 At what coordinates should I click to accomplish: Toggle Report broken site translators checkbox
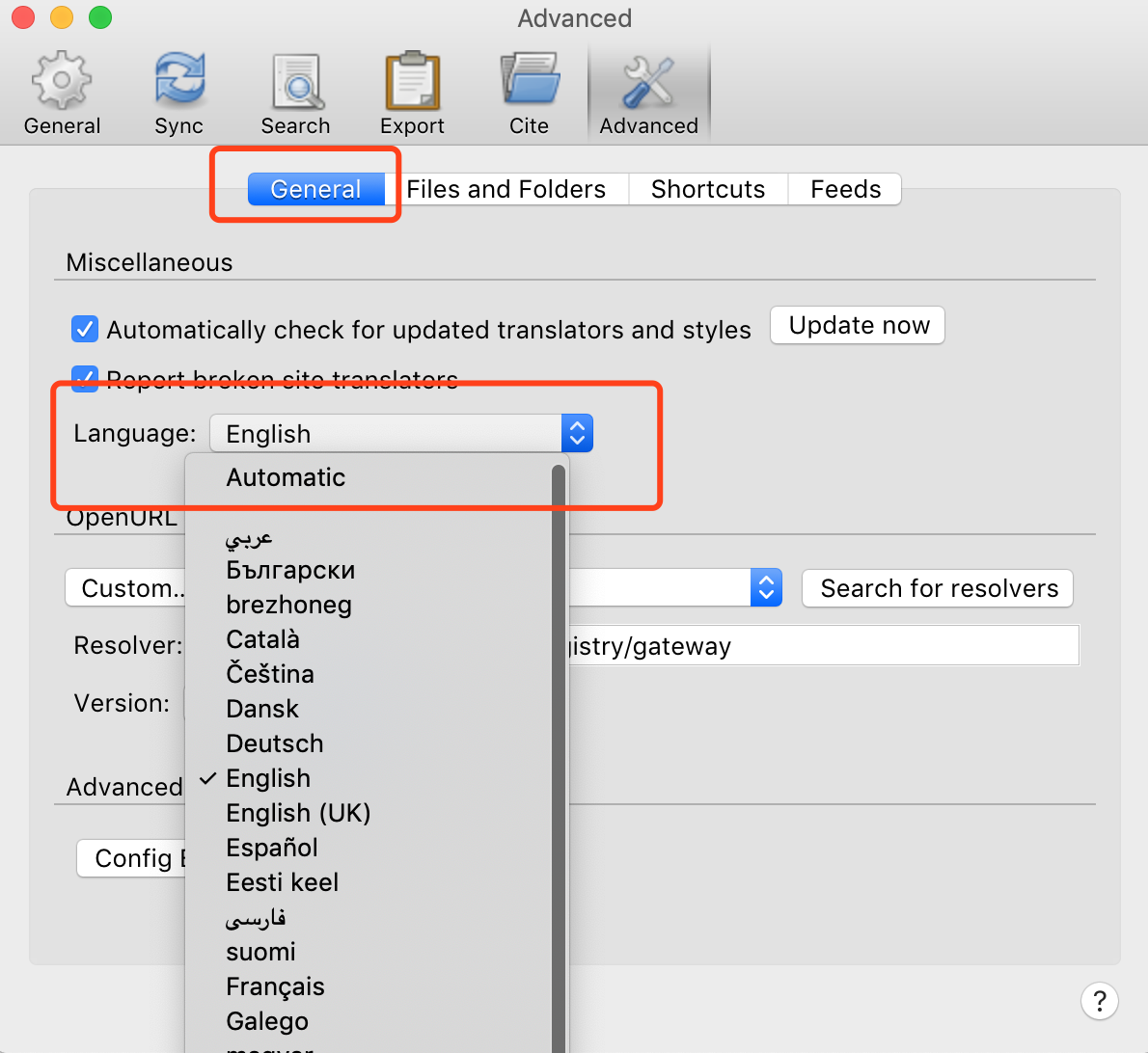click(x=85, y=378)
